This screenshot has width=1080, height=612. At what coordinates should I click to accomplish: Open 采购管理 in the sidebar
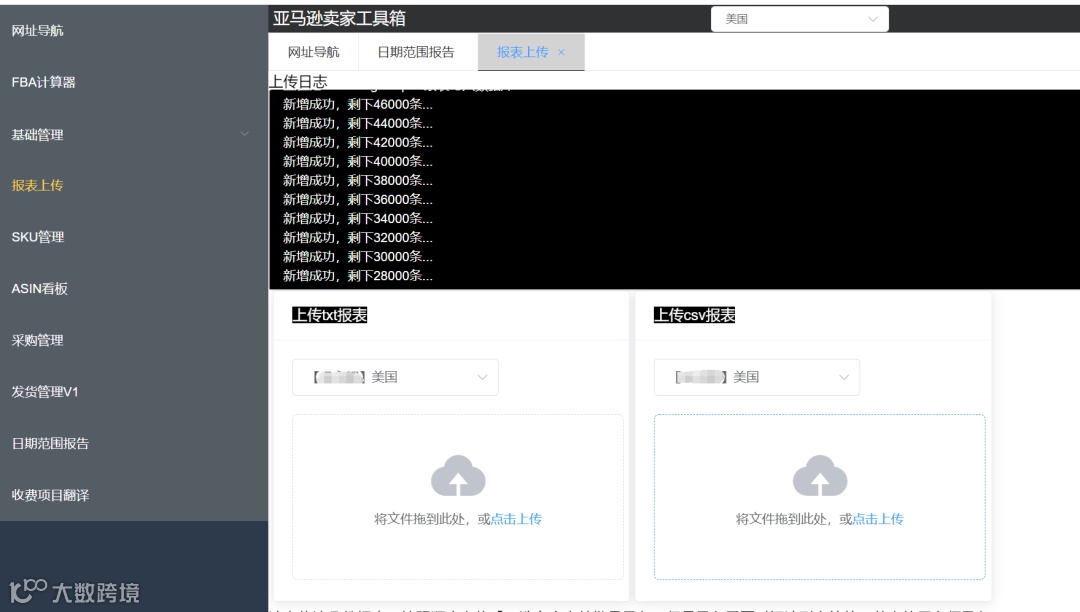(37, 340)
